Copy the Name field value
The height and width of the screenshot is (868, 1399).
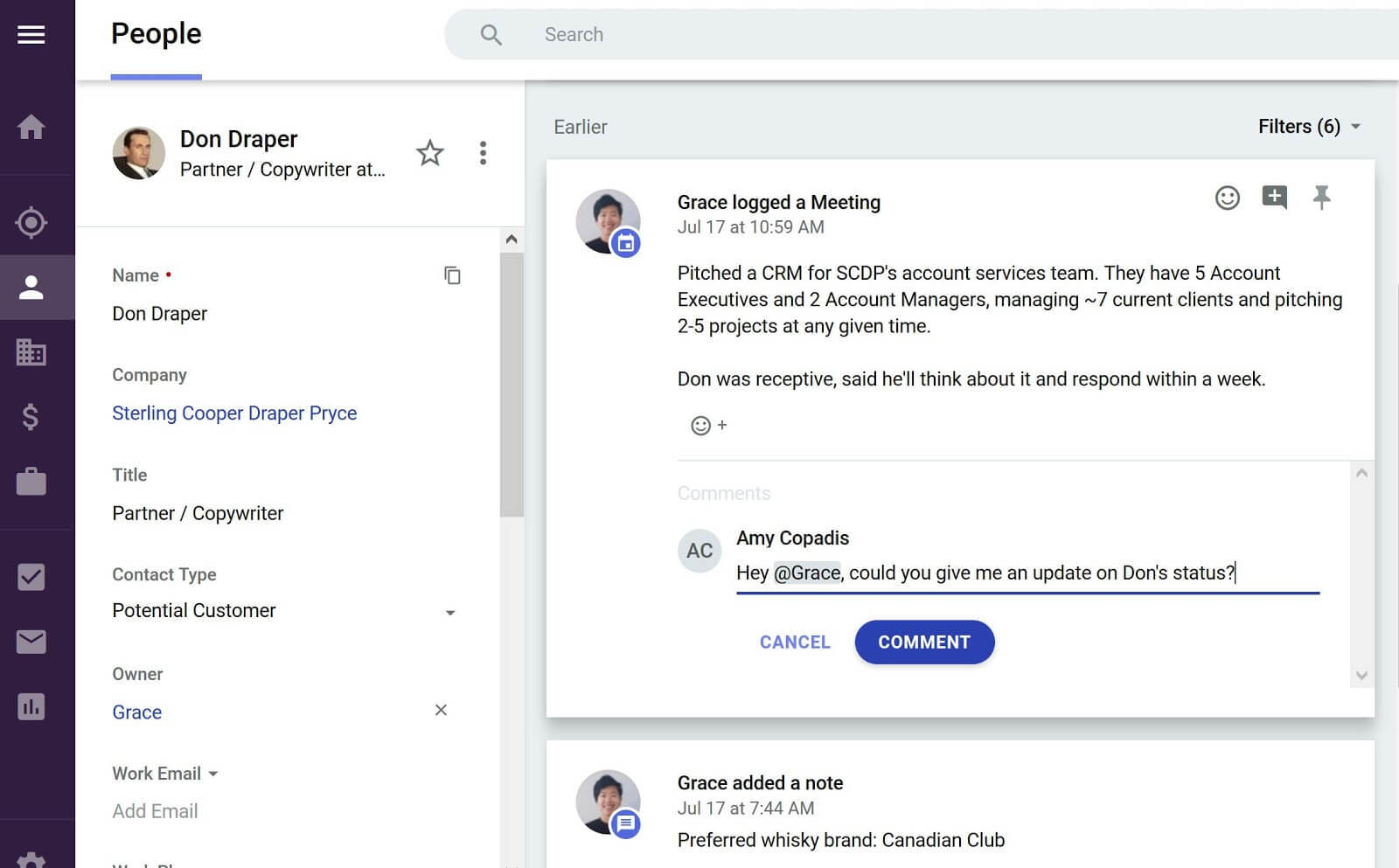click(x=452, y=275)
